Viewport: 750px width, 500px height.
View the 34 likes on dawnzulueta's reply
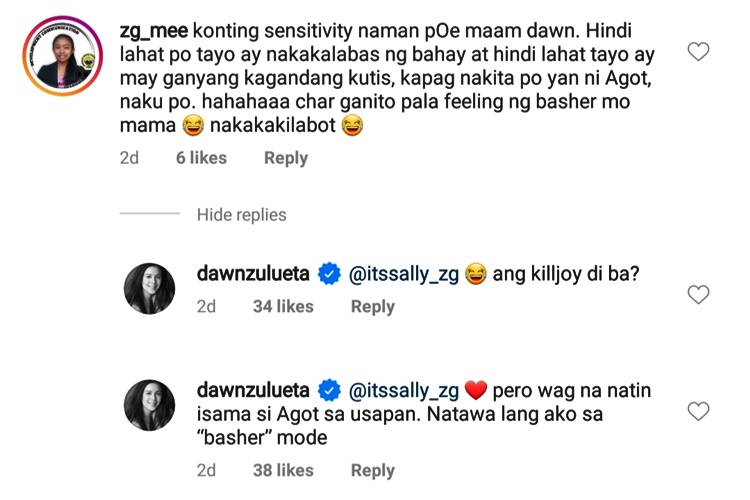283,307
